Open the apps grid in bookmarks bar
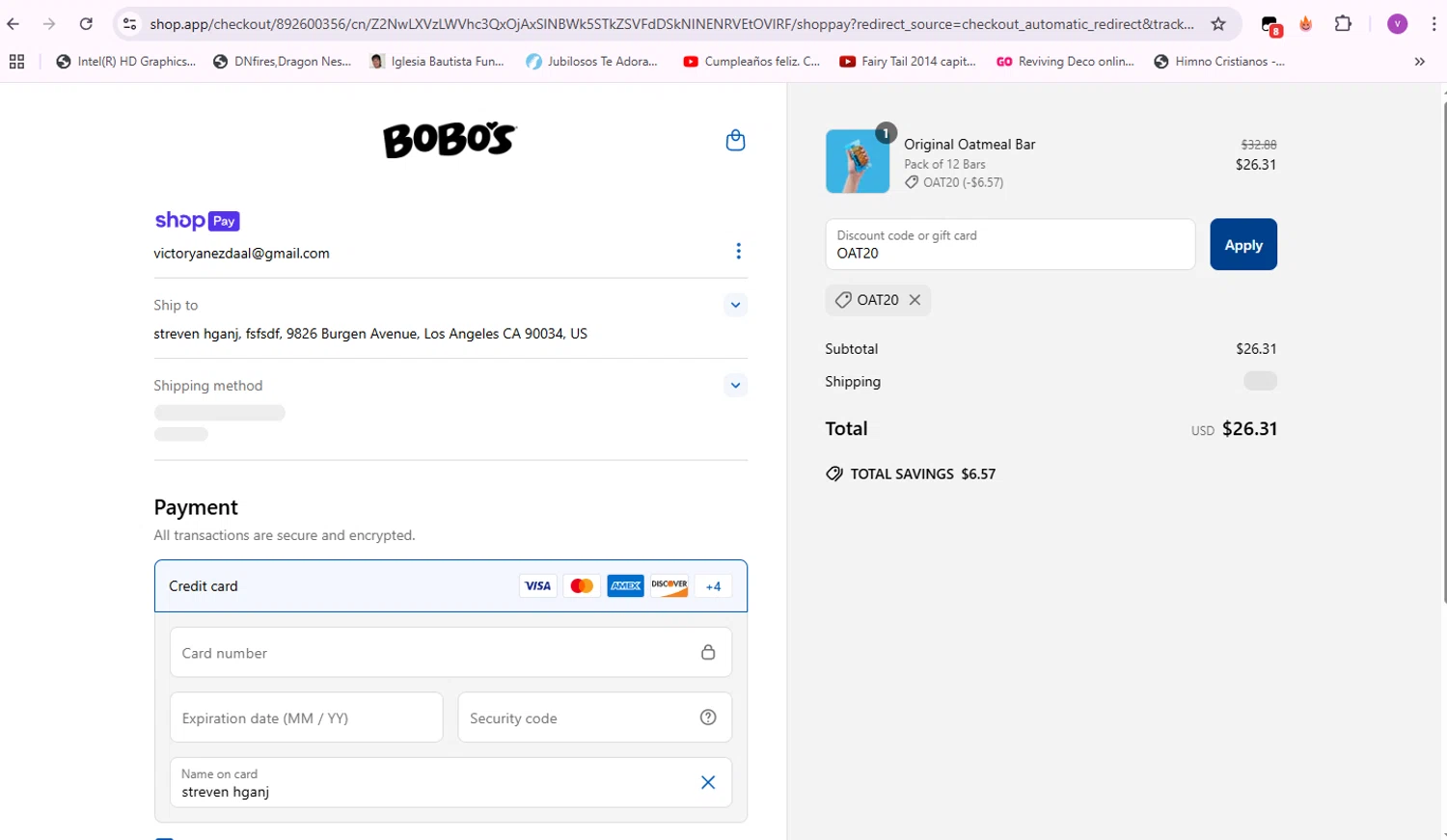 coord(16,62)
